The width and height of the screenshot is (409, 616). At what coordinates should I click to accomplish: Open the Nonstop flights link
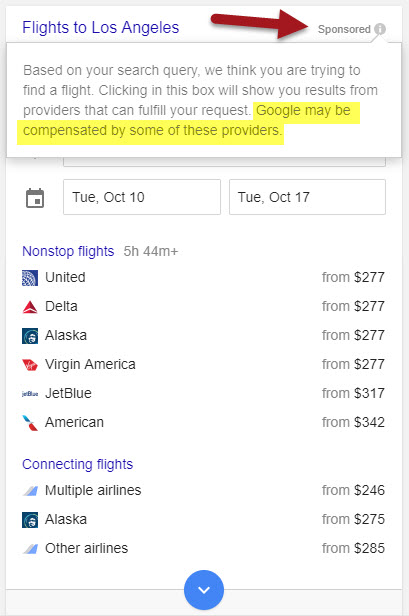coord(68,251)
